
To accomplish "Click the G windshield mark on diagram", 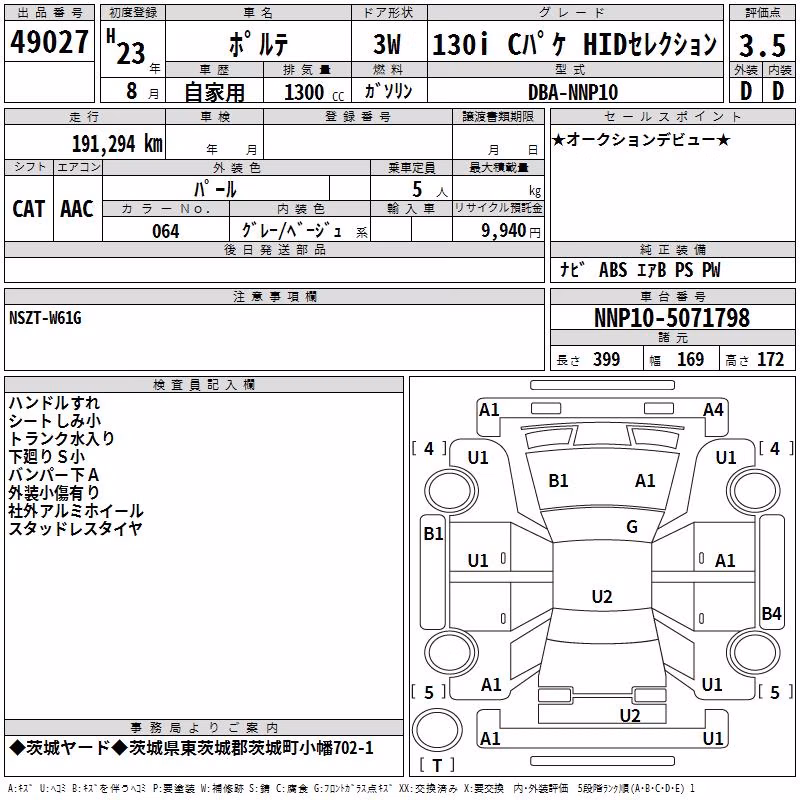I will (x=632, y=527).
